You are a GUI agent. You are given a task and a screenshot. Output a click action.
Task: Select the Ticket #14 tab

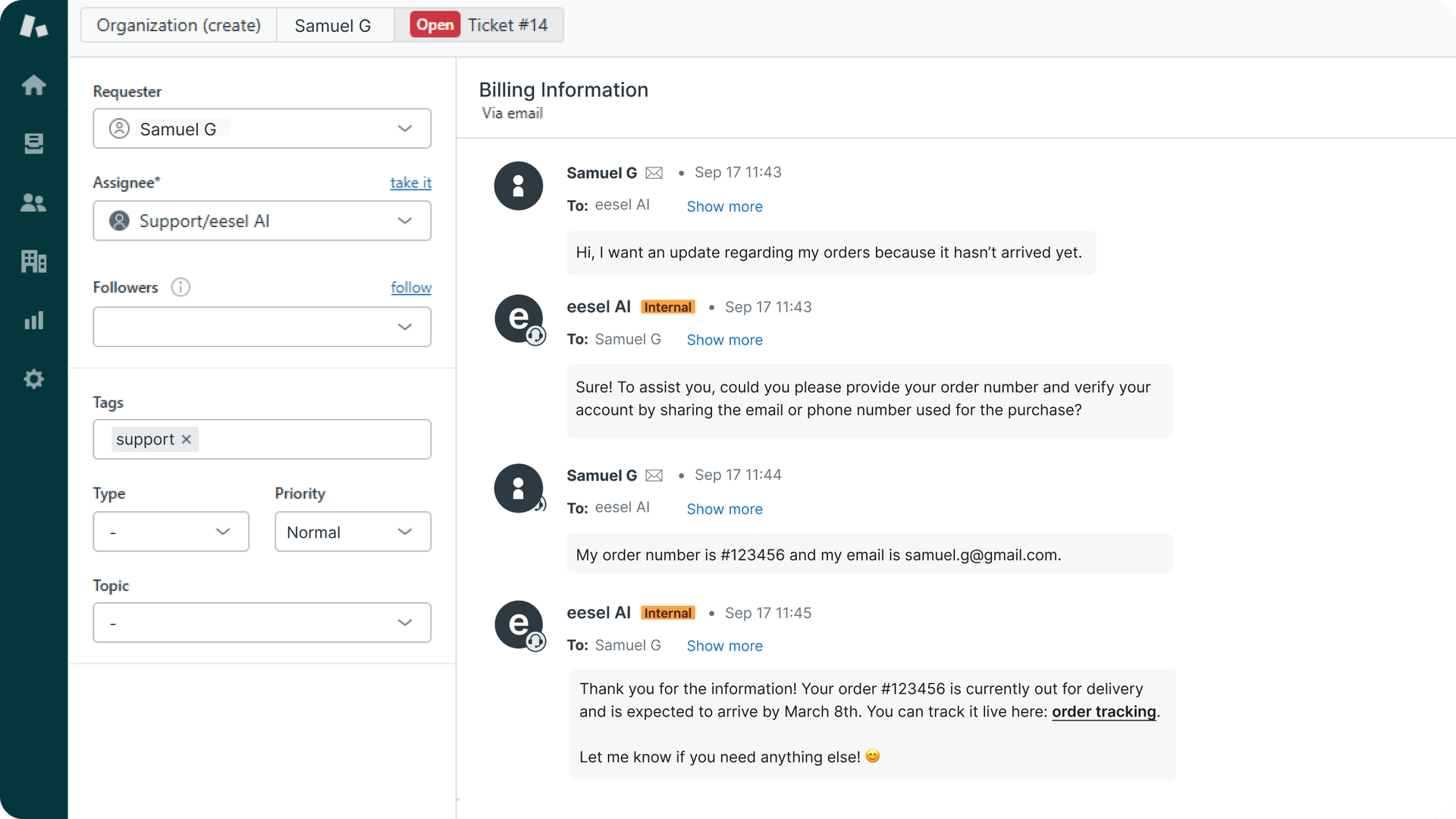pyautogui.click(x=479, y=25)
